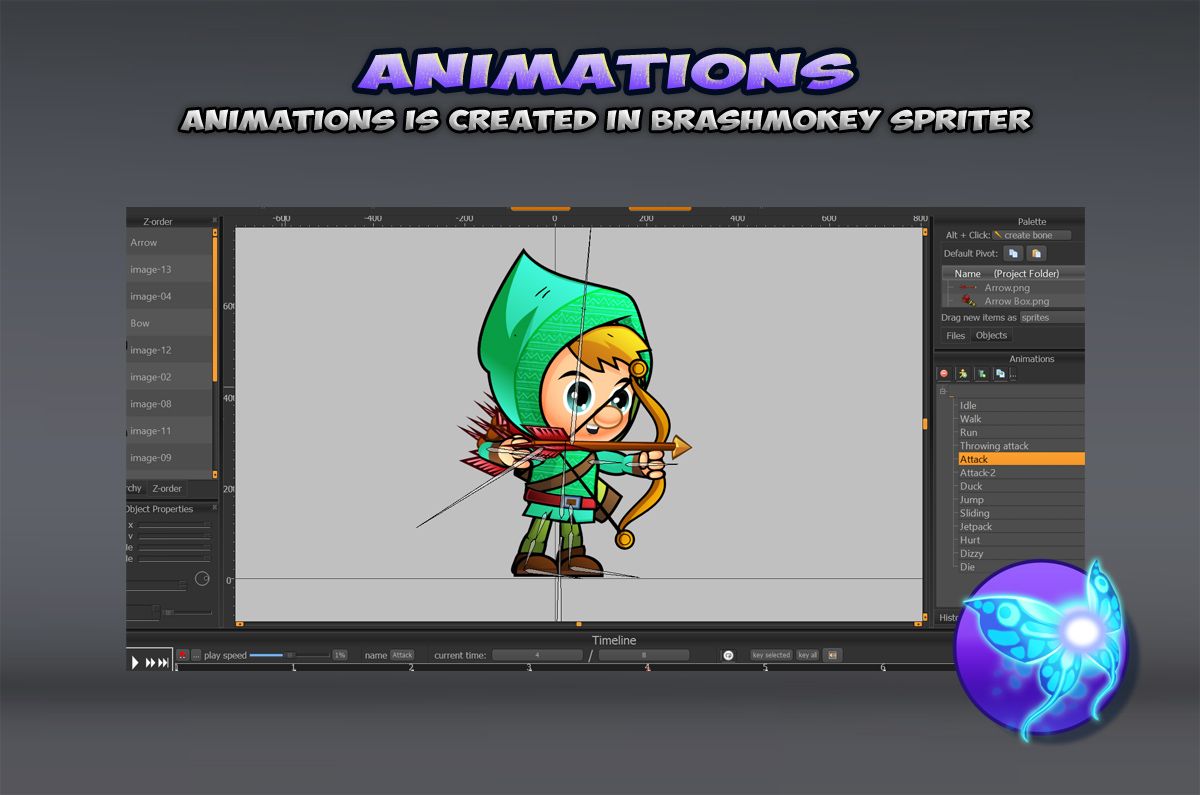The image size is (1200, 795).
Task: Click the red record keyframe icon
Action: [183, 655]
